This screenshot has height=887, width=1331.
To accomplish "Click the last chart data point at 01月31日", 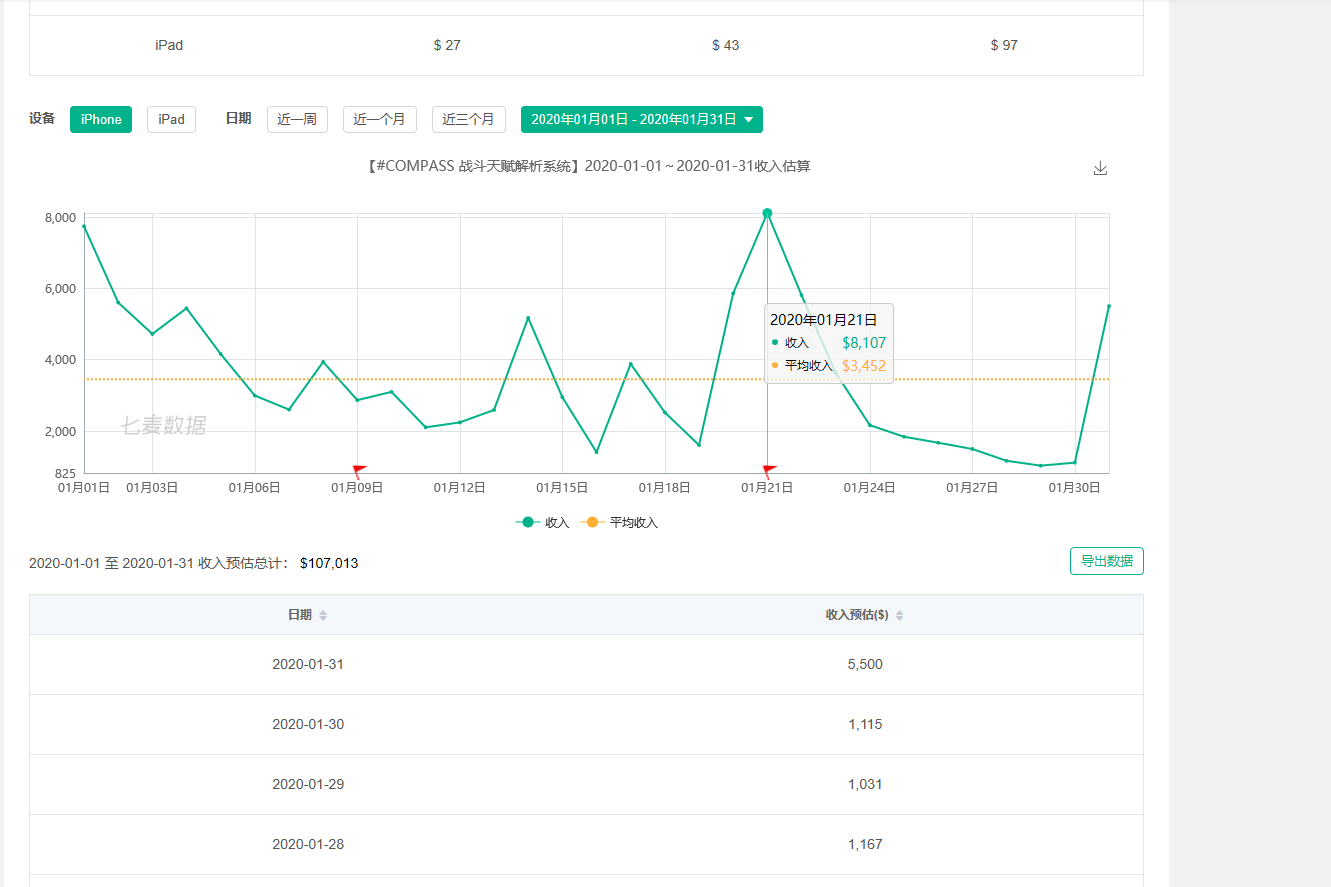I will 1109,306.
